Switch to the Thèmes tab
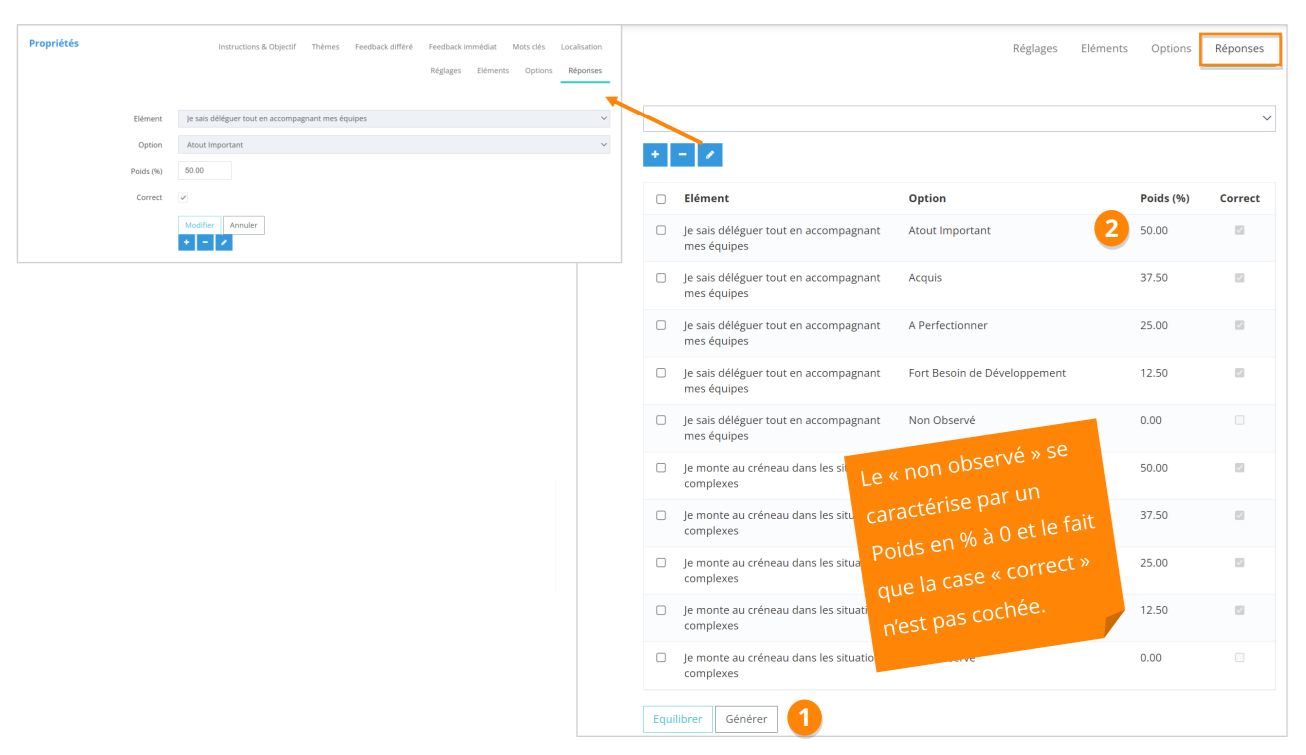 tap(325, 47)
